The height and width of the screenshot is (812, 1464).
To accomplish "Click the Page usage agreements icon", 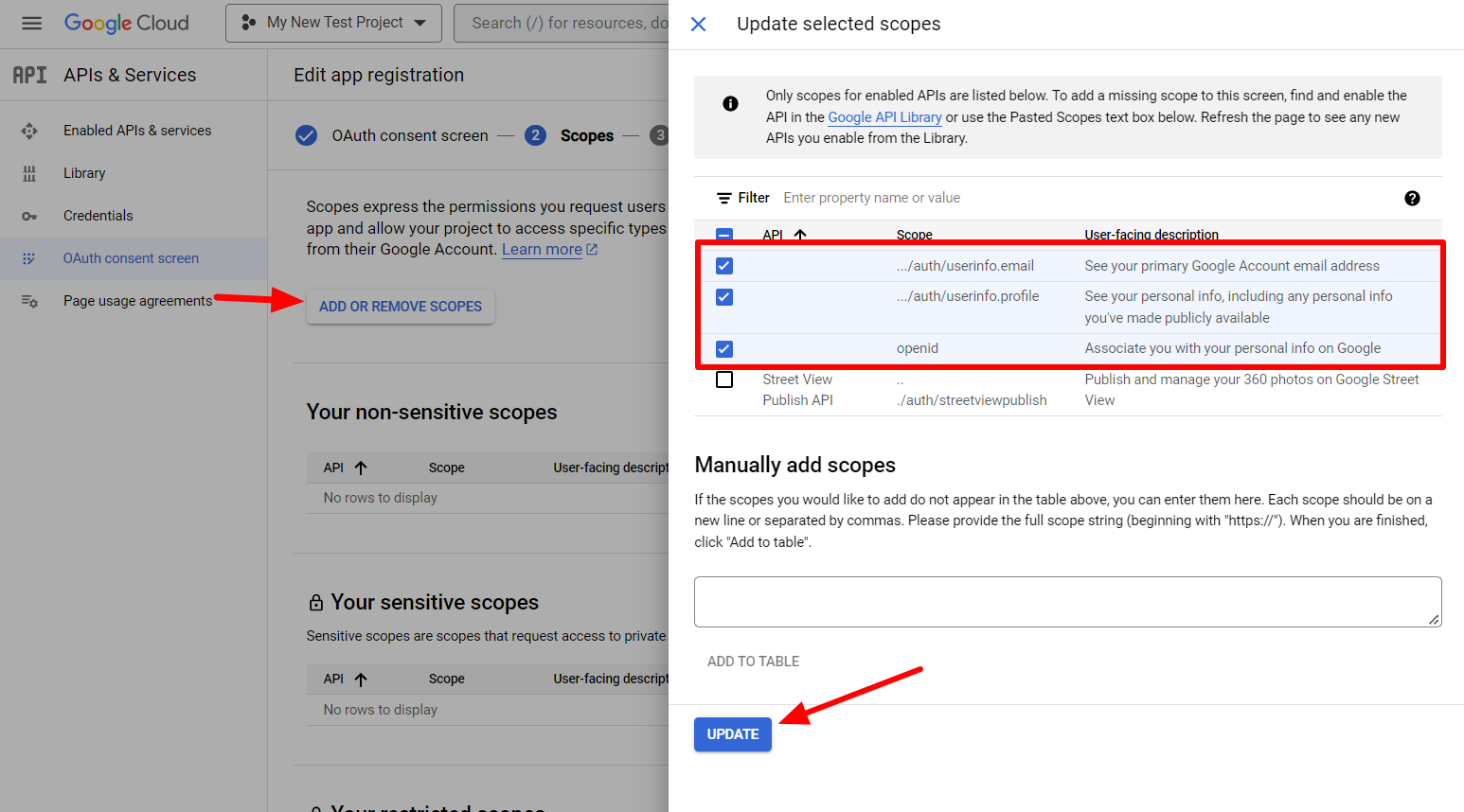I will click(x=29, y=301).
